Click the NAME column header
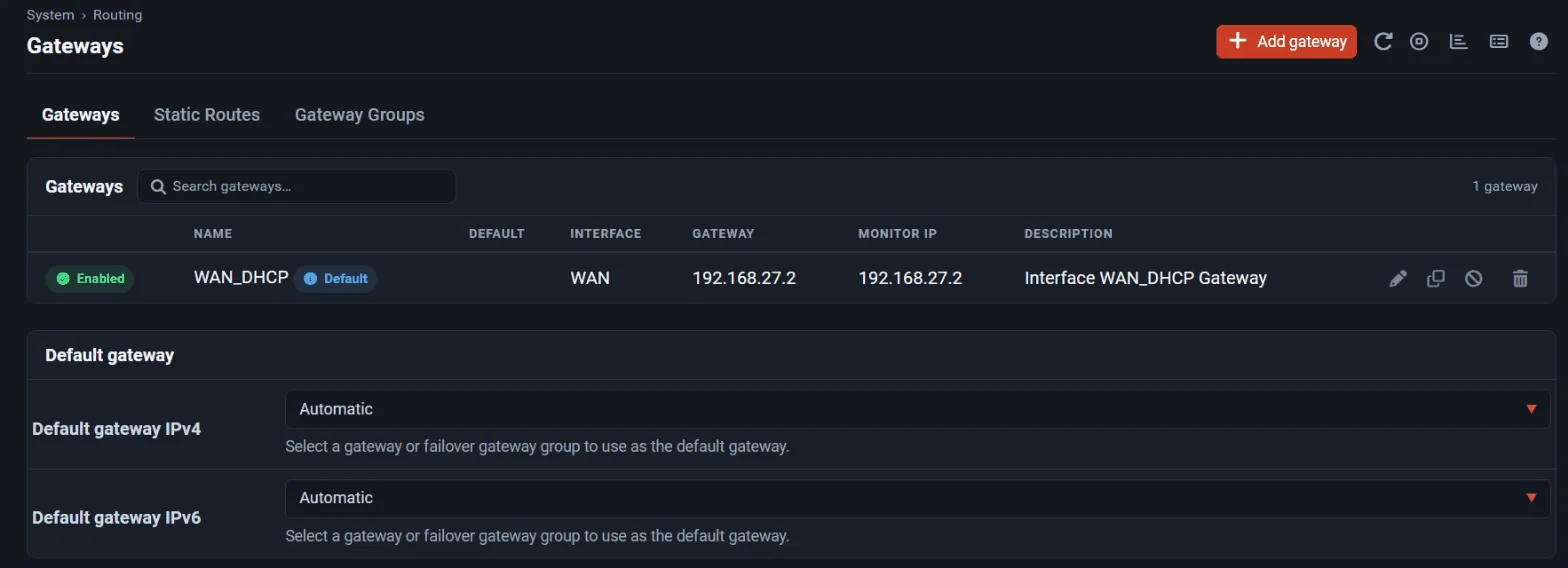The image size is (1568, 568). (213, 234)
